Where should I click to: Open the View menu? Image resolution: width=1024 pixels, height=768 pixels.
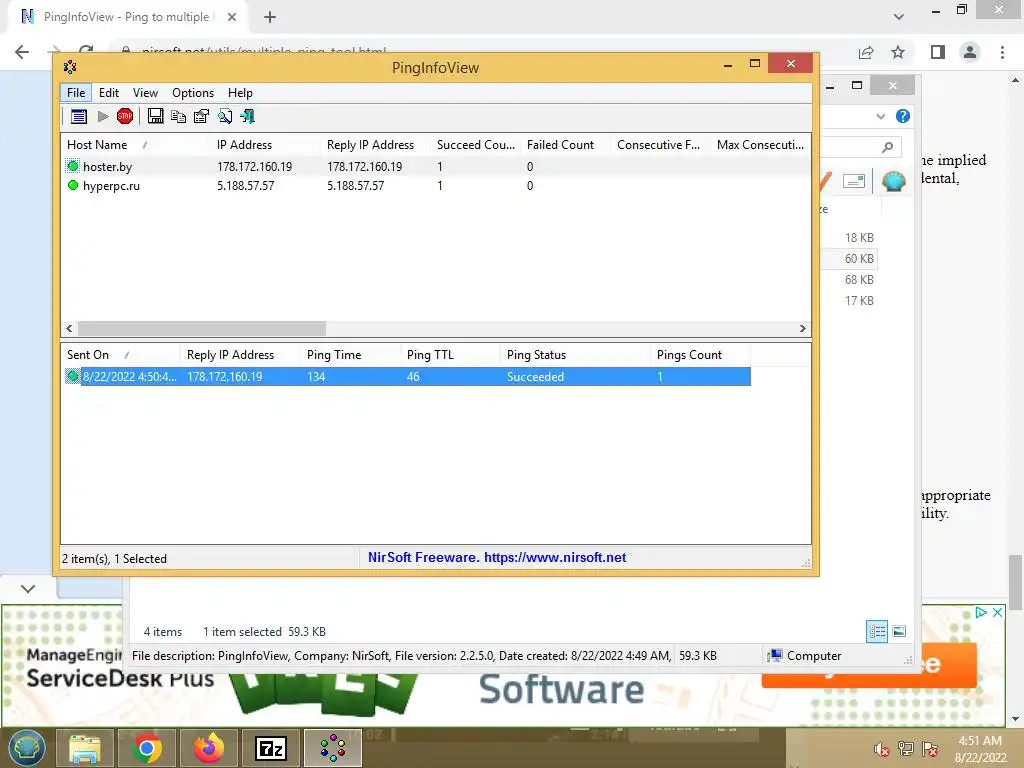[145, 93]
